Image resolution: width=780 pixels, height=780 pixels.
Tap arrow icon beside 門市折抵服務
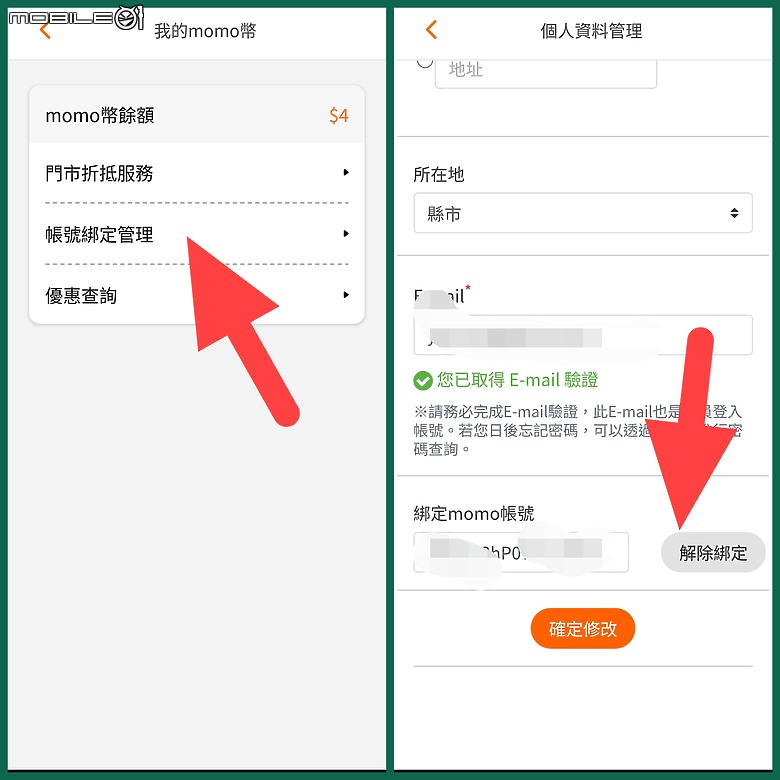pos(346,173)
